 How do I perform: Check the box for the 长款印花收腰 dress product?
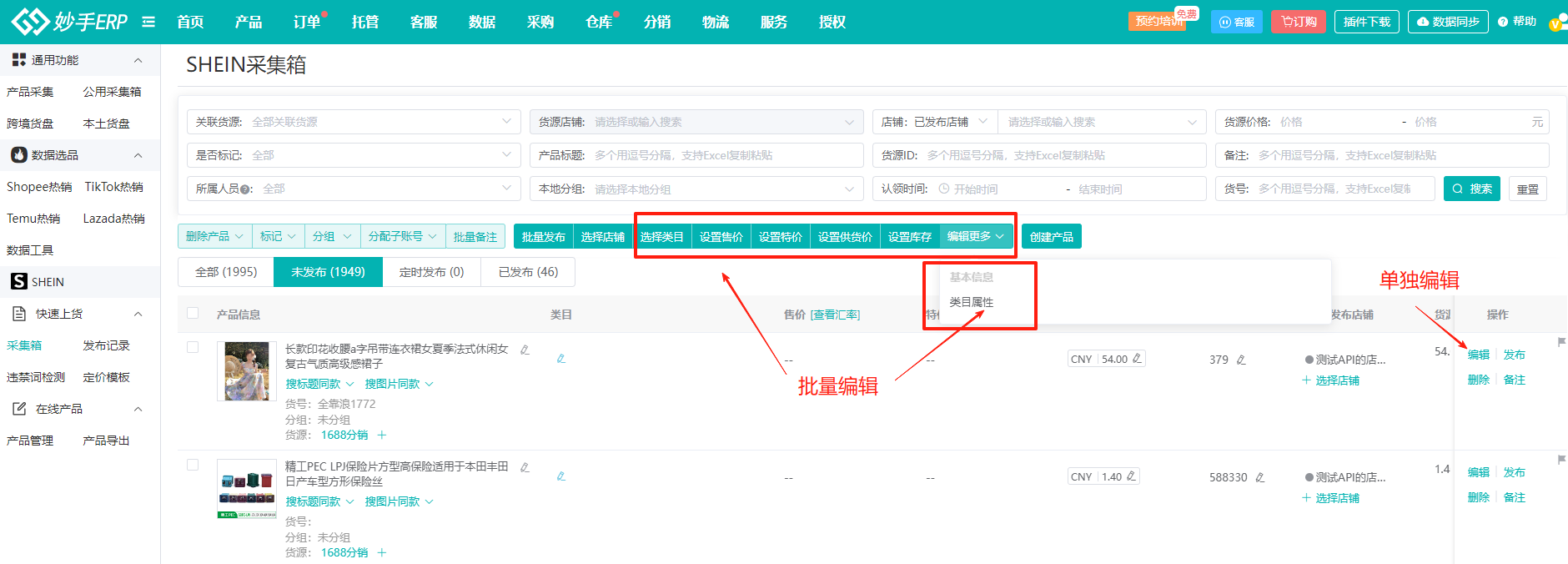coord(193,347)
